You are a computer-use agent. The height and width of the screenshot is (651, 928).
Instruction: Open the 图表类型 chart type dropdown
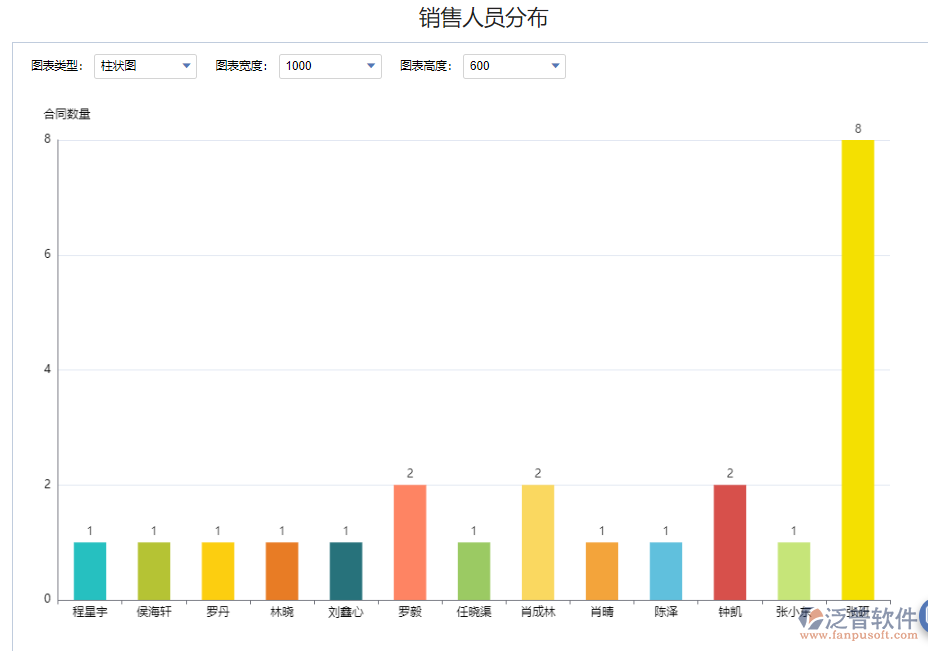click(186, 66)
